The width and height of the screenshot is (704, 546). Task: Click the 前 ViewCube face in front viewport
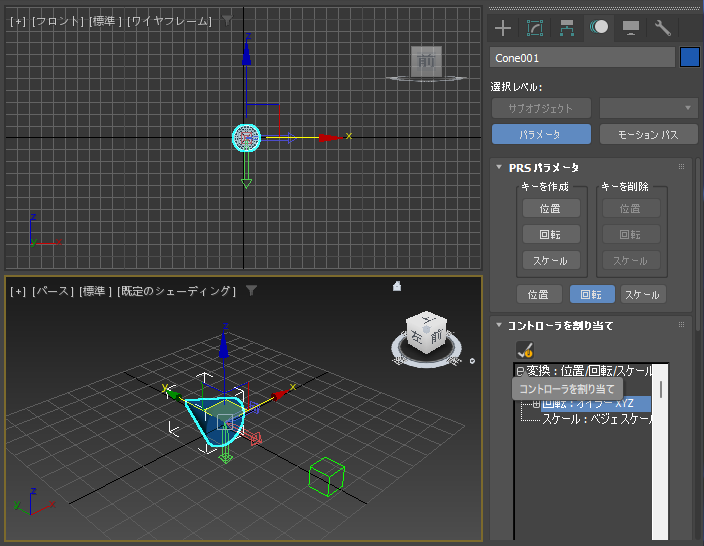tap(427, 61)
